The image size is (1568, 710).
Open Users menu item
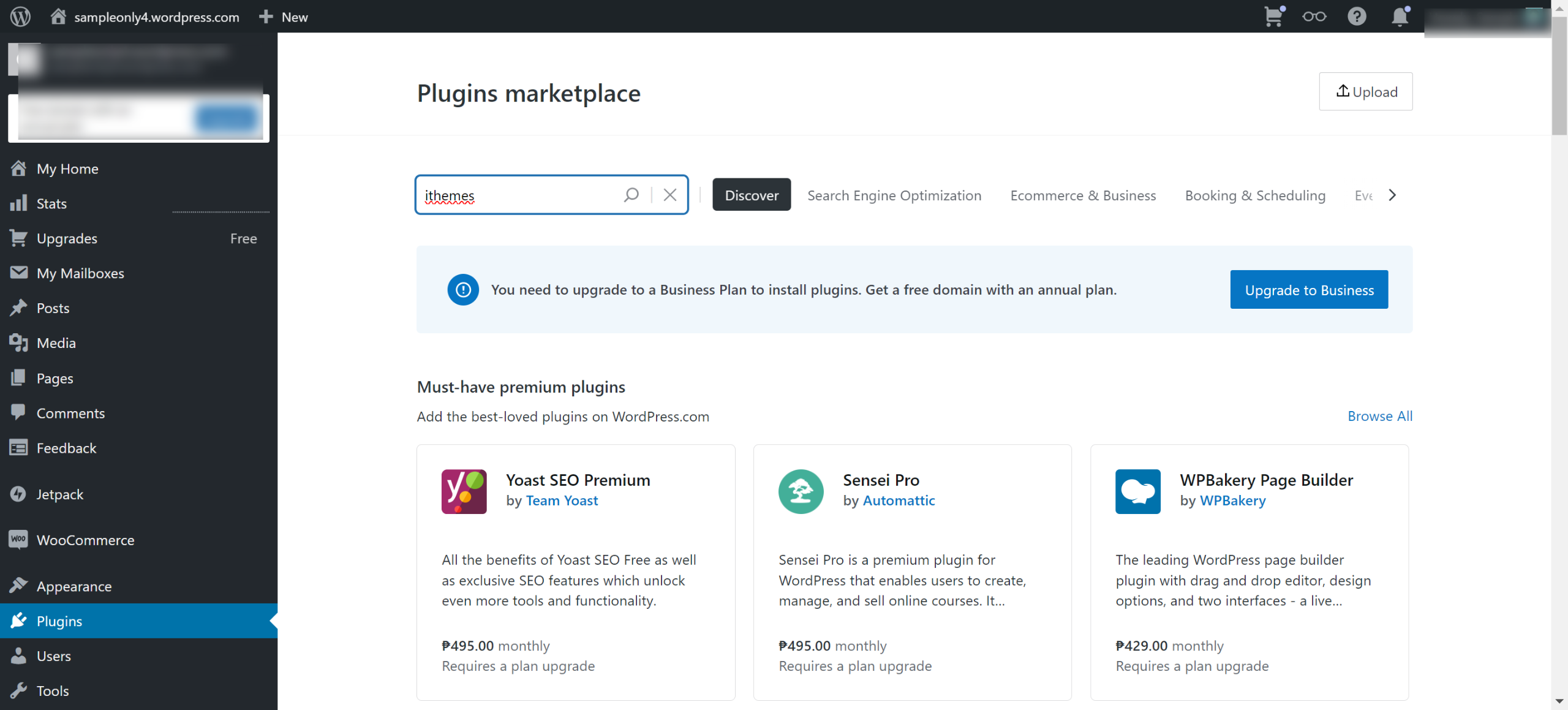point(138,655)
